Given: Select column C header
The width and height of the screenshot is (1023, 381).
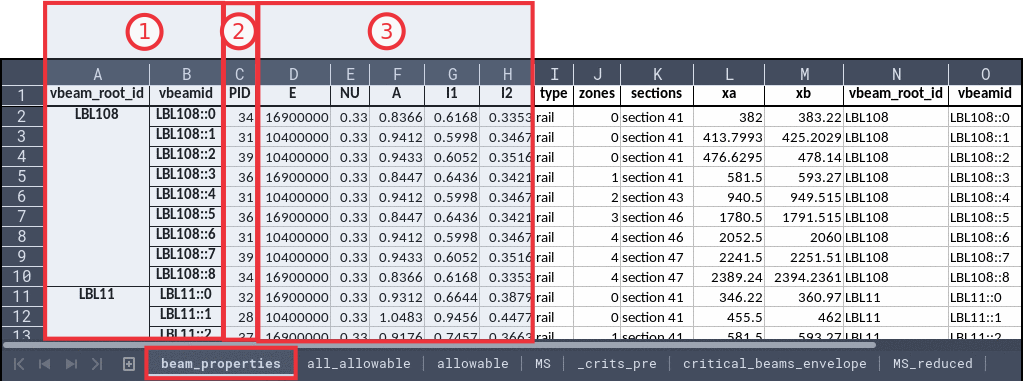Looking at the screenshot, I should click(x=240, y=74).
